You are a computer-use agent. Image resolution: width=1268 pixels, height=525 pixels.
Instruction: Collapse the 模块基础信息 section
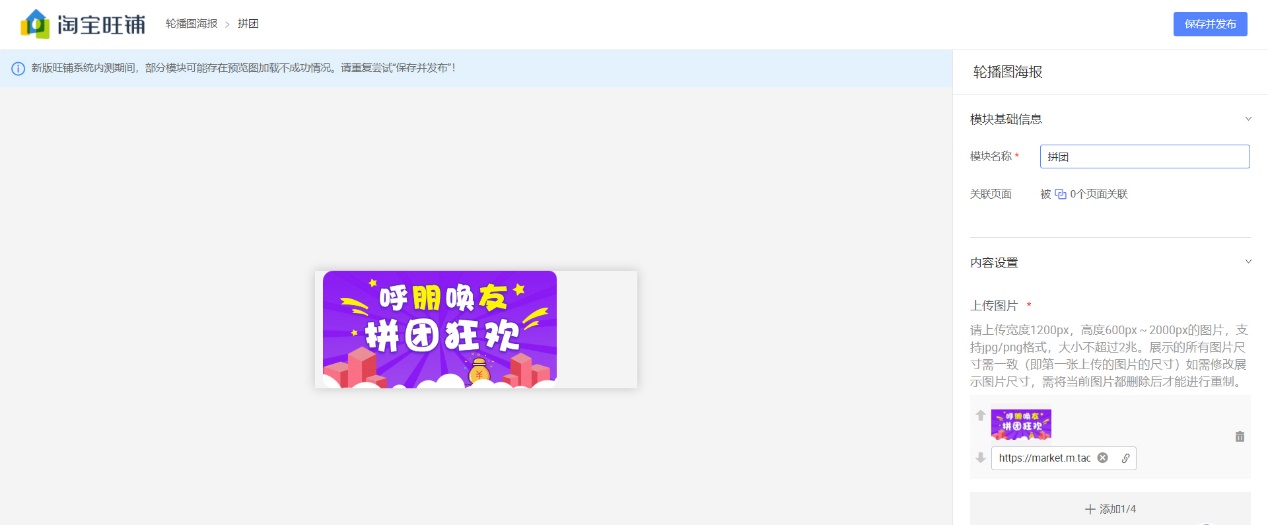(x=1248, y=119)
